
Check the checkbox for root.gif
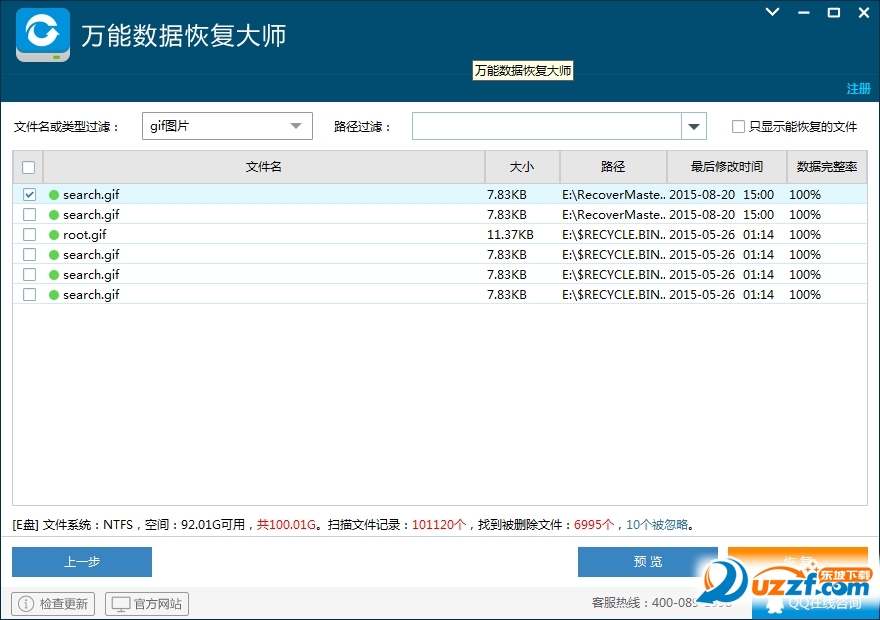[x=29, y=234]
